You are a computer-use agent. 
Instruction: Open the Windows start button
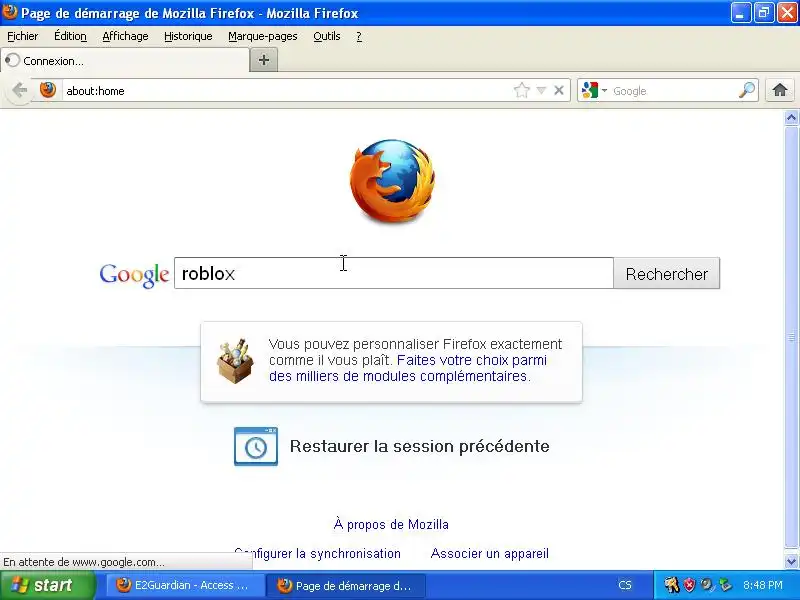click(47, 585)
